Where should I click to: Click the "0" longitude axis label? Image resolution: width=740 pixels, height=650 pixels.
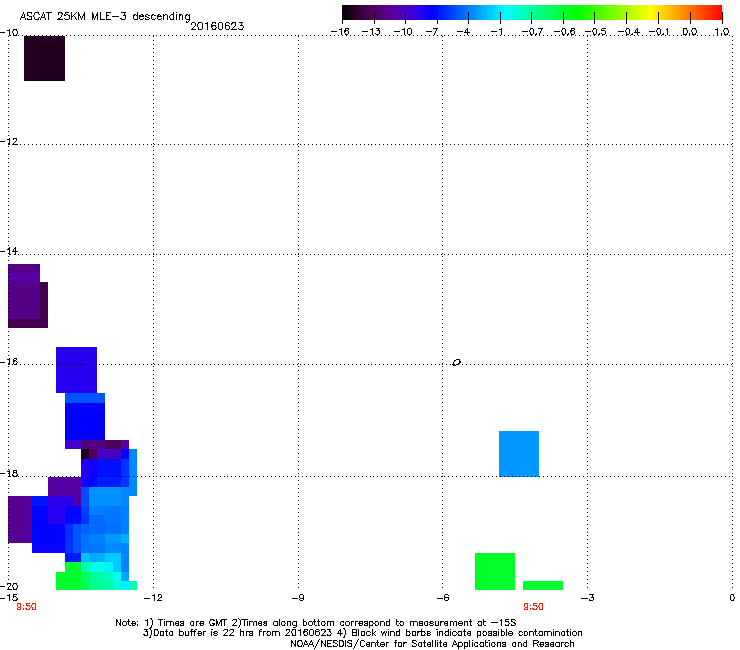pyautogui.click(x=732, y=598)
